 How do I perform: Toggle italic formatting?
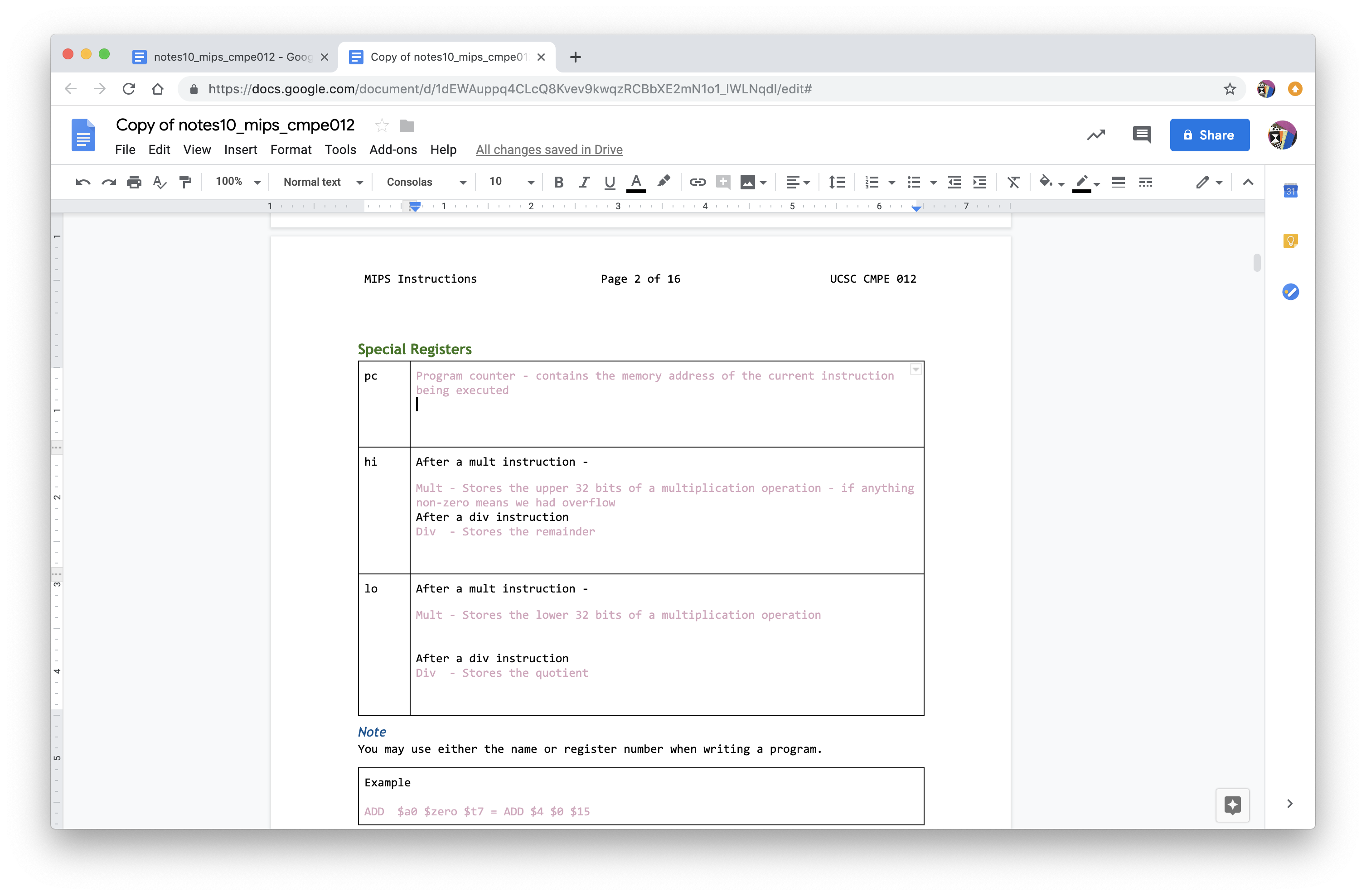coord(584,183)
